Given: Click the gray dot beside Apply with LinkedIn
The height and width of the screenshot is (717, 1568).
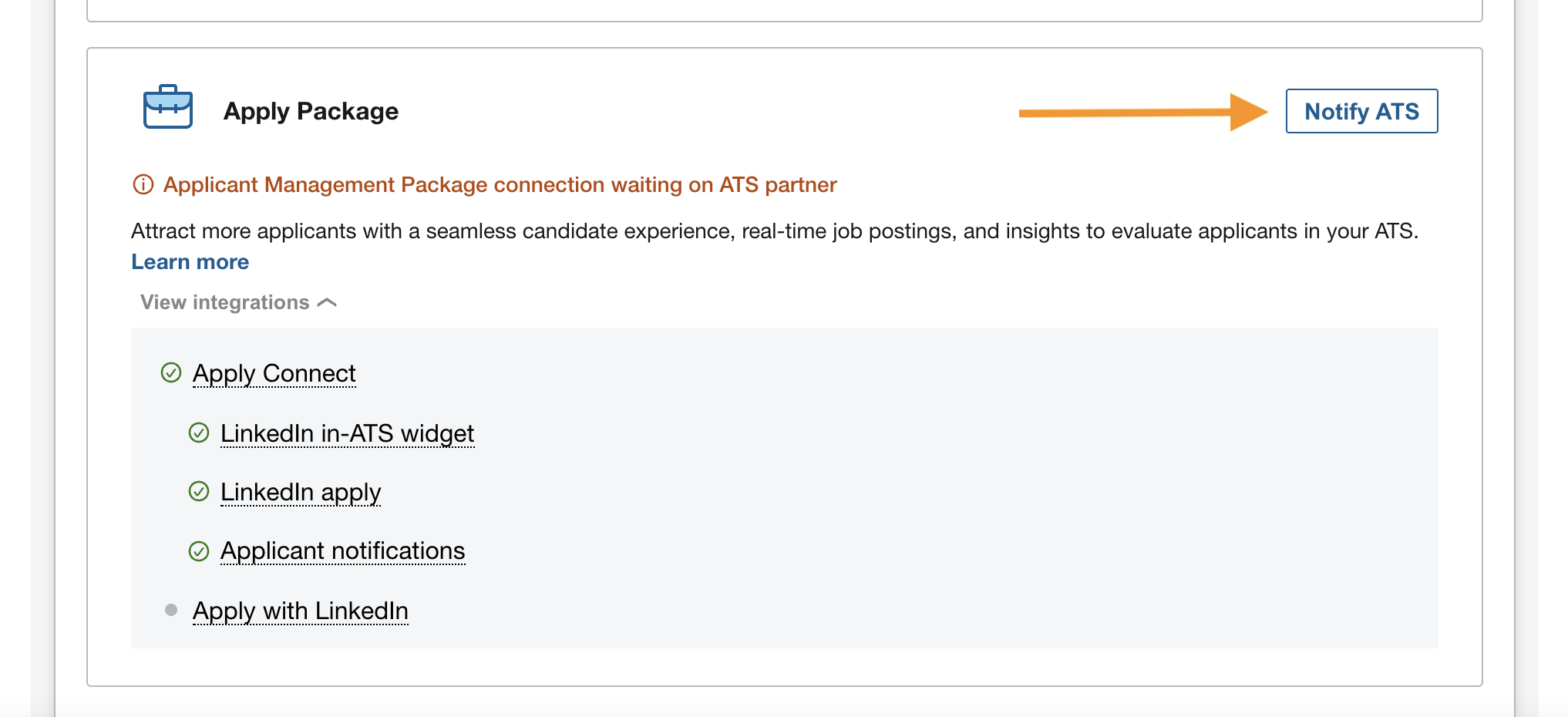Looking at the screenshot, I should click(171, 611).
